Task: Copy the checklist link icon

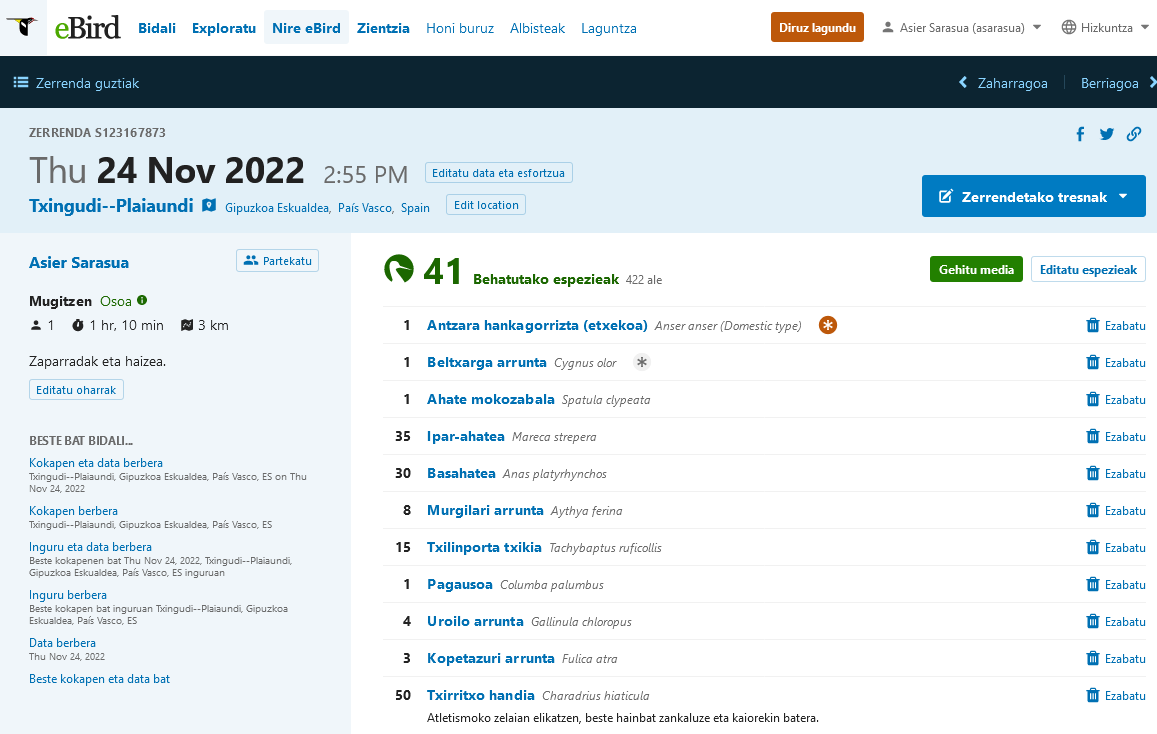Action: coord(1134,133)
